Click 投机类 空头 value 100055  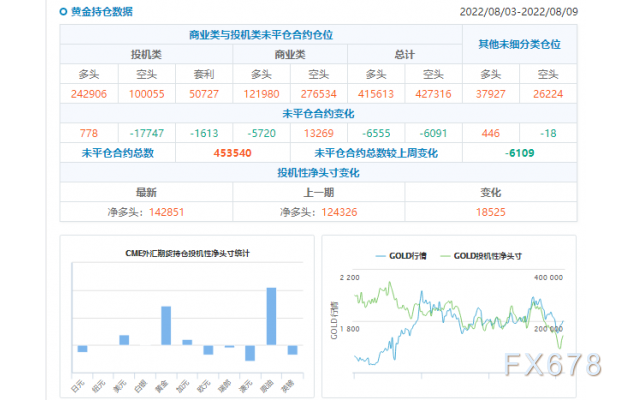point(146,94)
